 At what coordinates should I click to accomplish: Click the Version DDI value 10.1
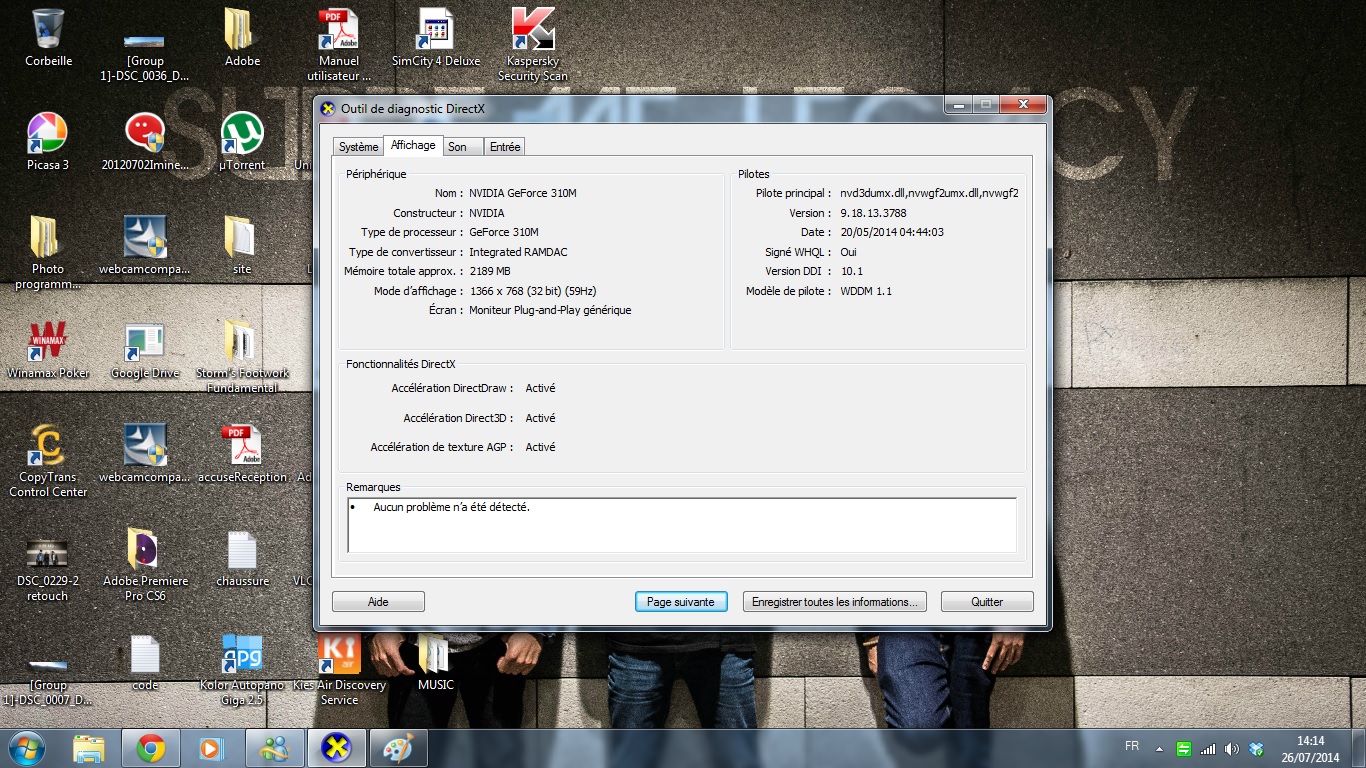click(852, 271)
